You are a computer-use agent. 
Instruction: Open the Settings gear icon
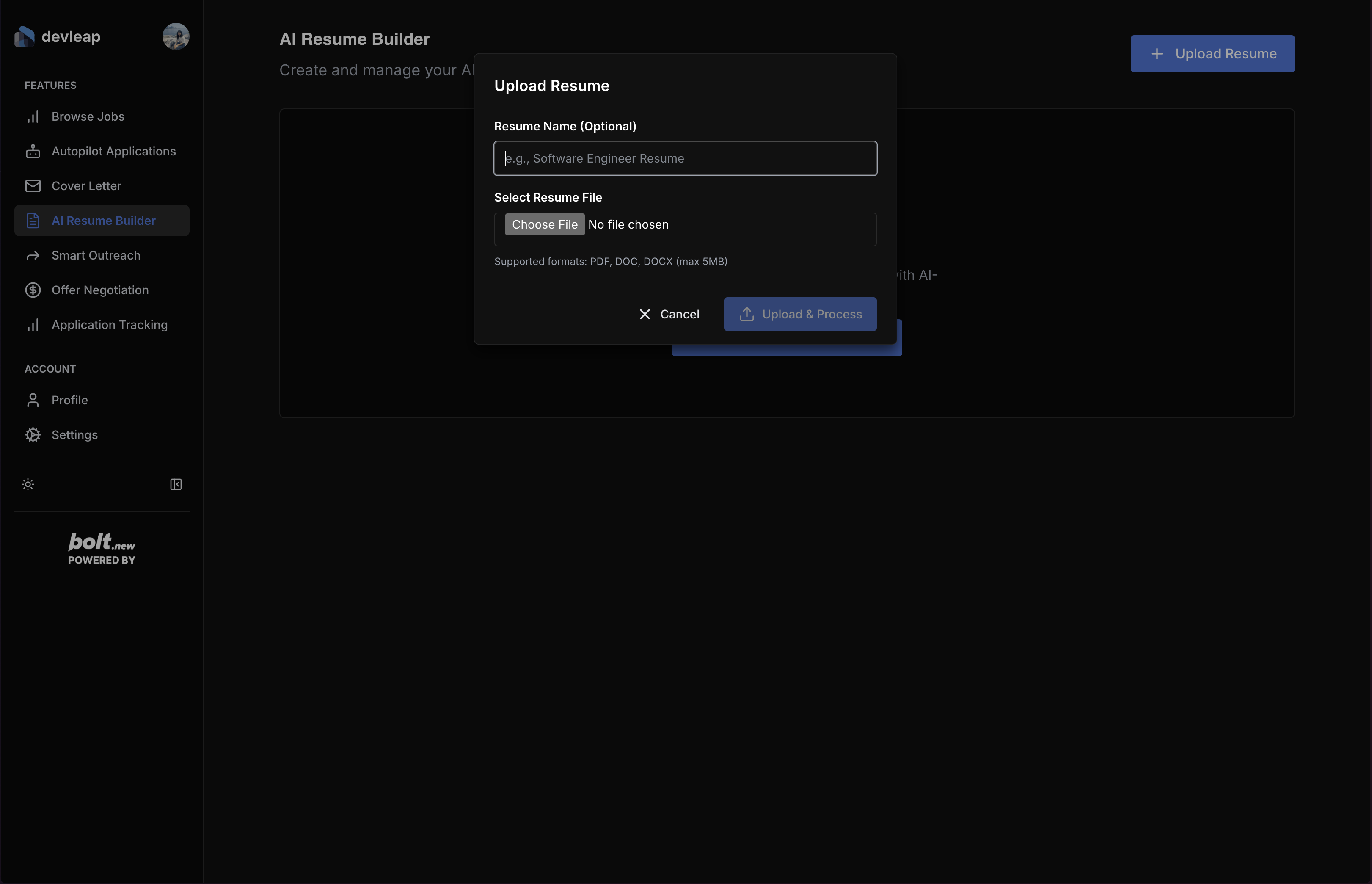click(x=33, y=435)
